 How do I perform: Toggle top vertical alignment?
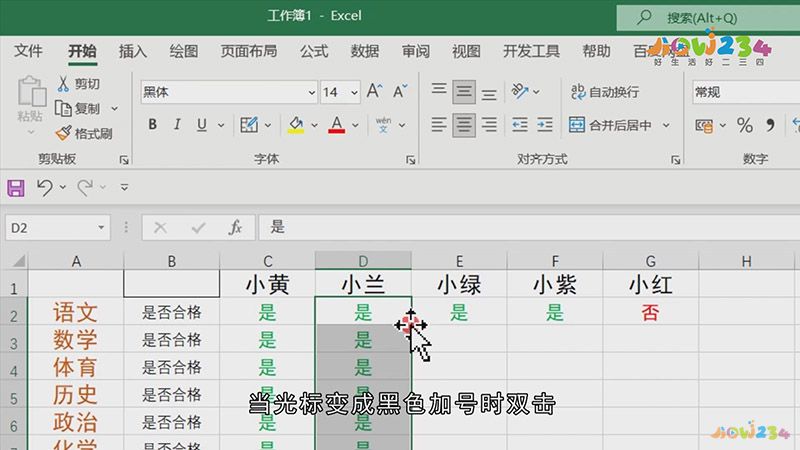439,91
